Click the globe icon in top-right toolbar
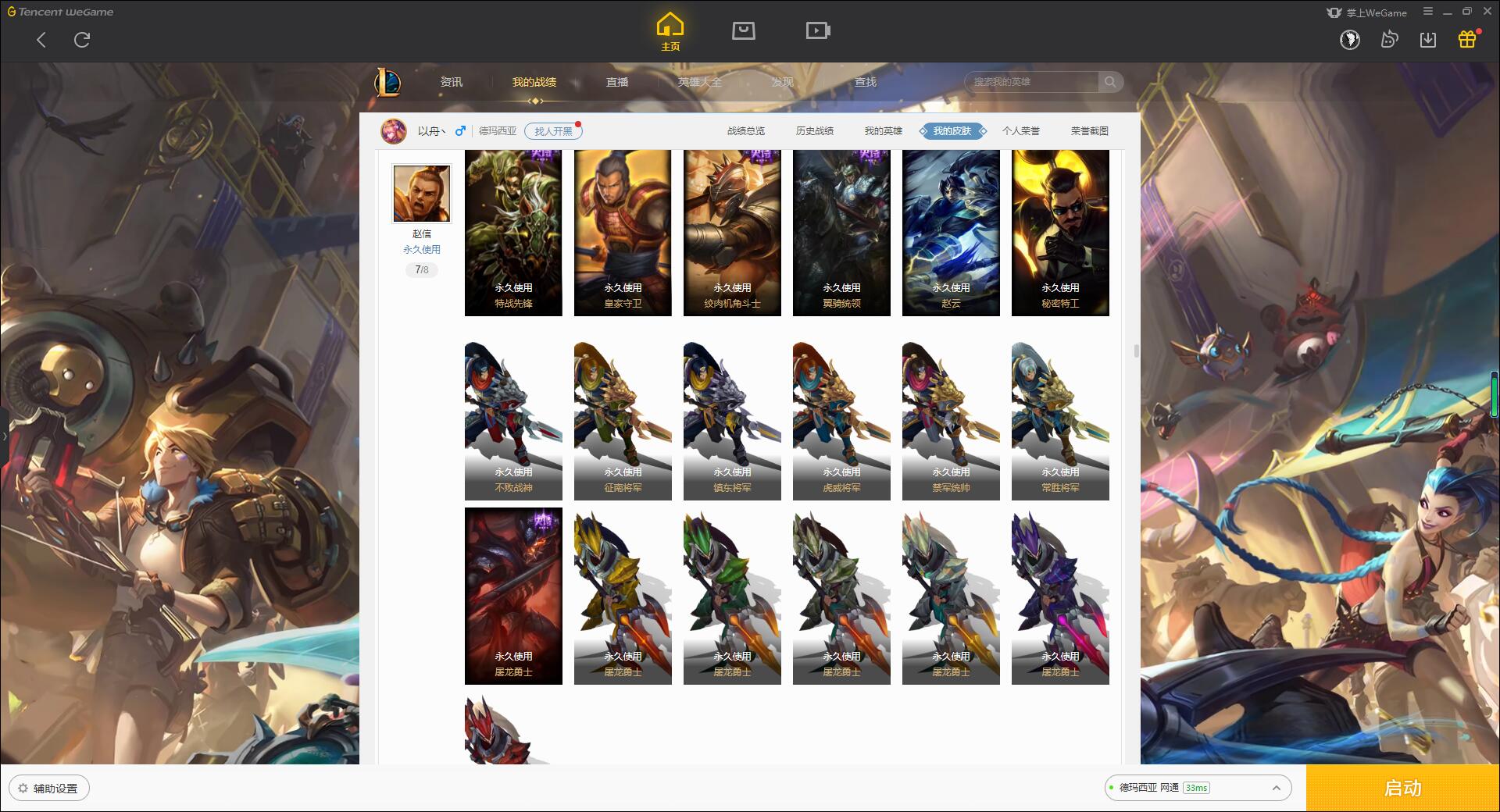The height and width of the screenshot is (812, 1500). [x=1349, y=39]
